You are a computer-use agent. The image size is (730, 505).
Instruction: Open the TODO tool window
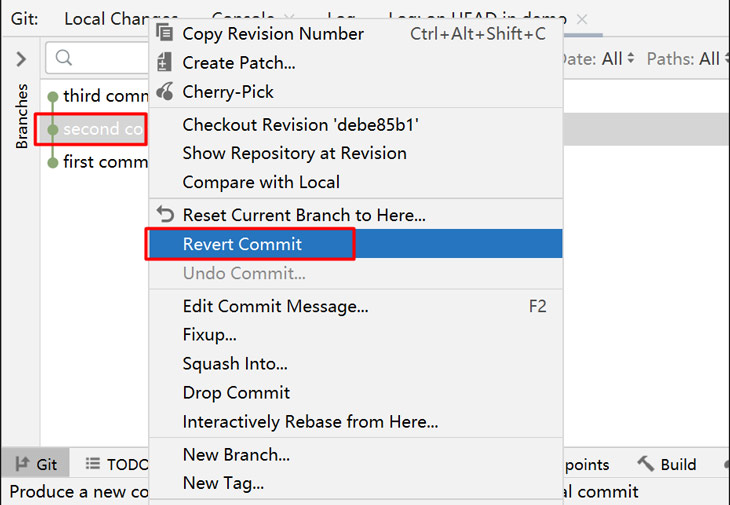coord(116,464)
